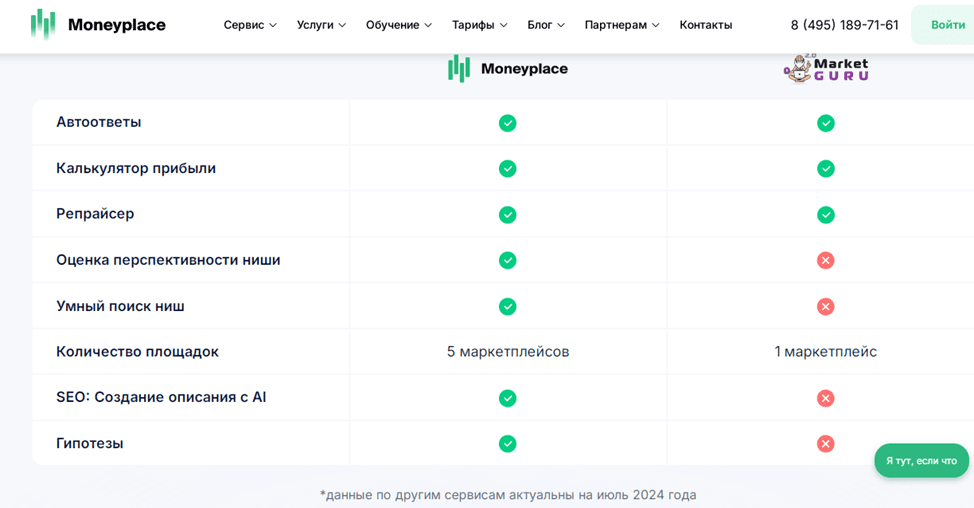Viewport: 974px width, 508px height.
Task: Open the Тарифы dropdown
Action: point(479,25)
